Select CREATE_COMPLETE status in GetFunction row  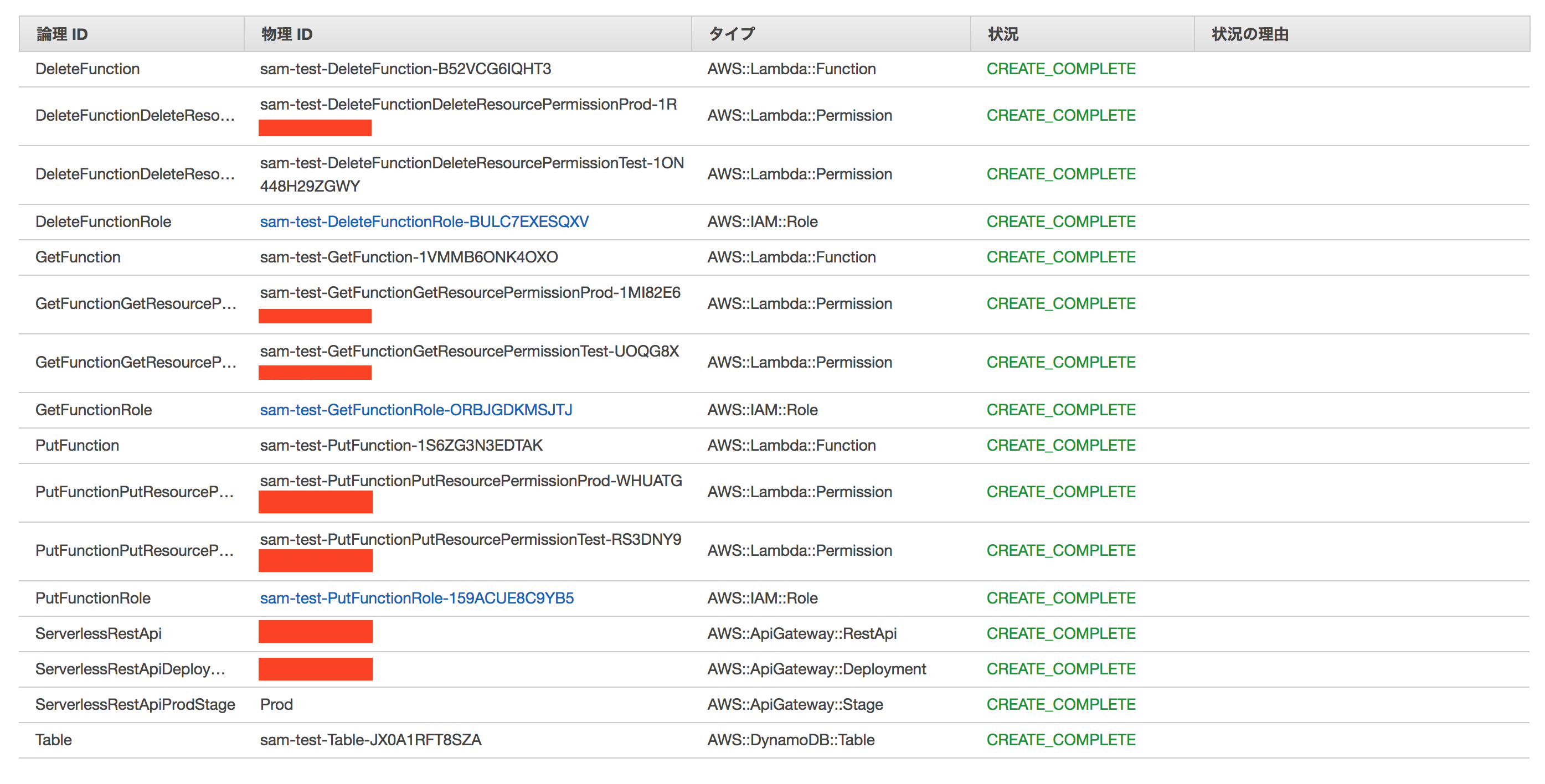coord(1061,257)
